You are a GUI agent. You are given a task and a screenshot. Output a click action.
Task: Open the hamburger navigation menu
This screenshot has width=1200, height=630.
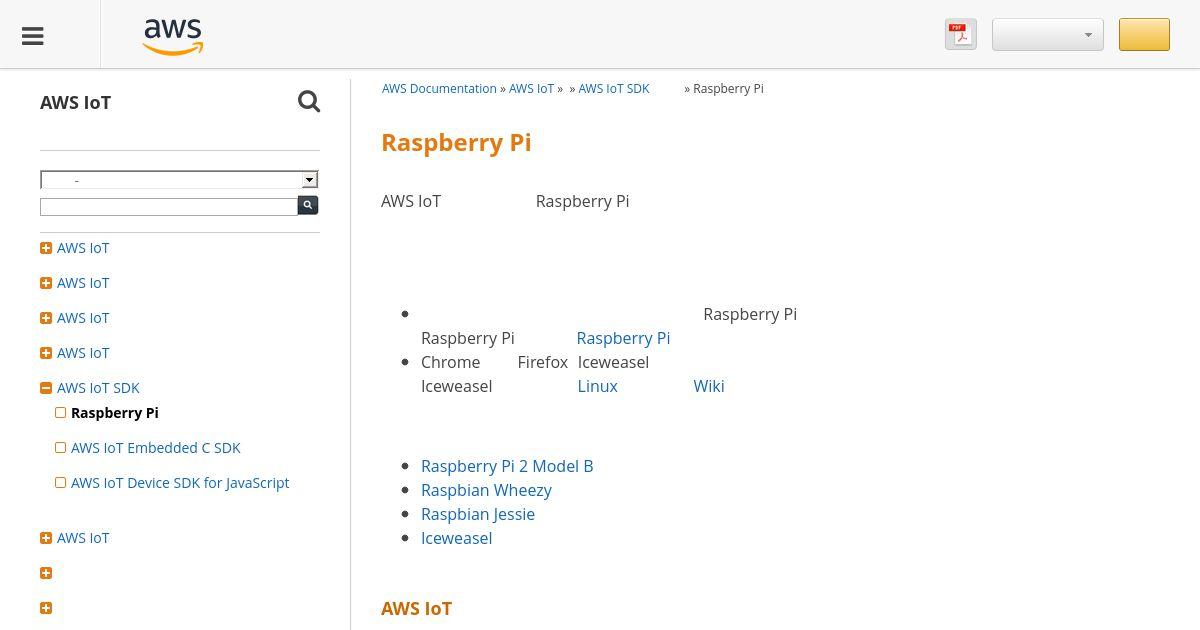point(33,36)
